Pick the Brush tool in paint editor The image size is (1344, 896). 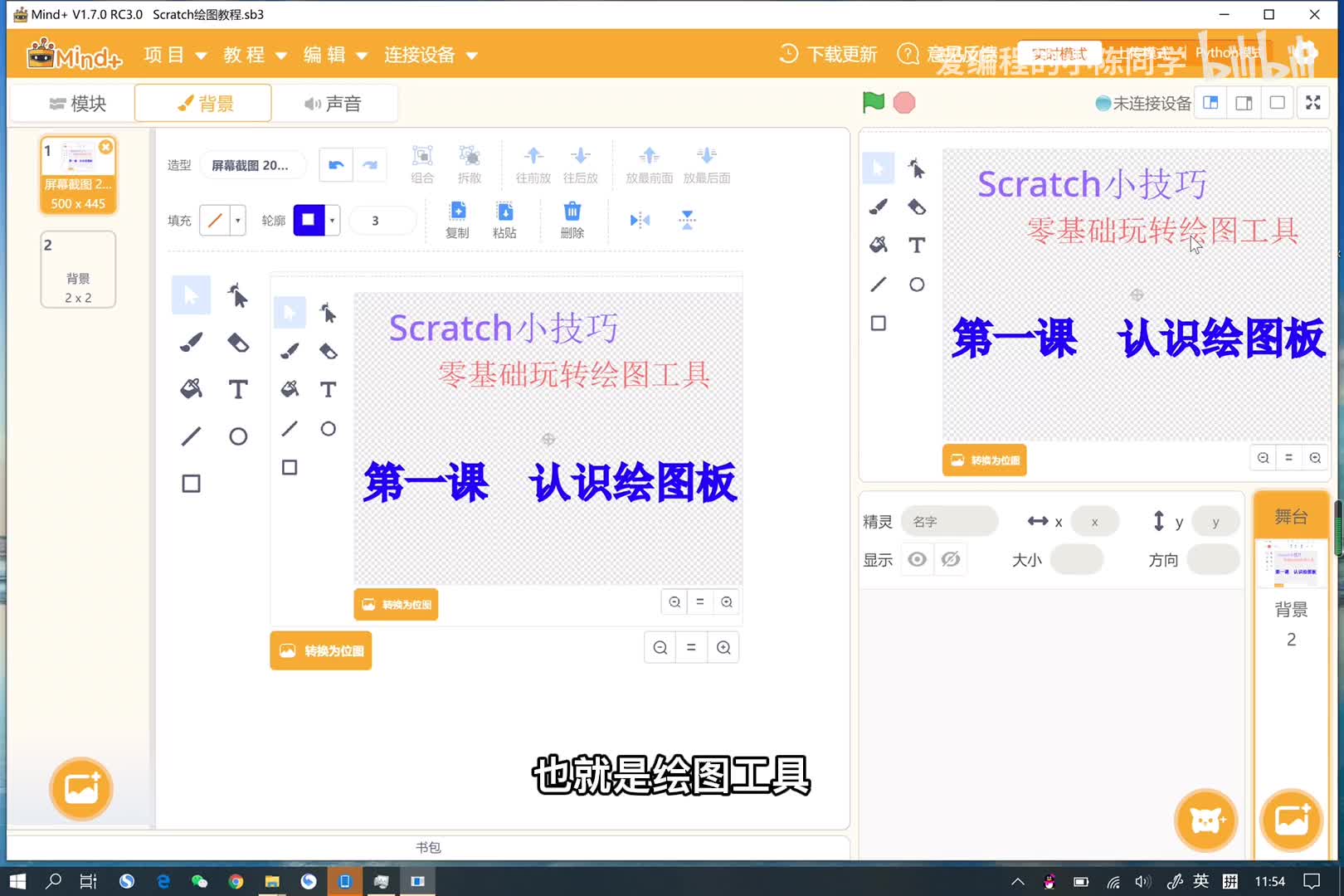point(191,342)
